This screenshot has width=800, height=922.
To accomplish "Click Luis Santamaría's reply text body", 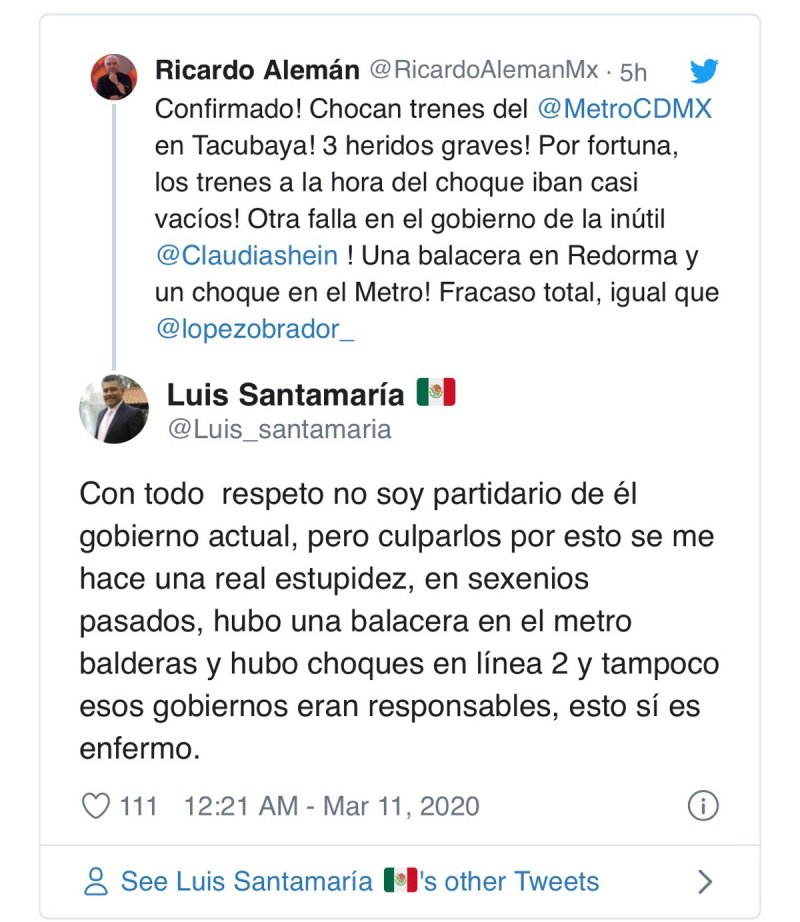I will click(x=399, y=621).
